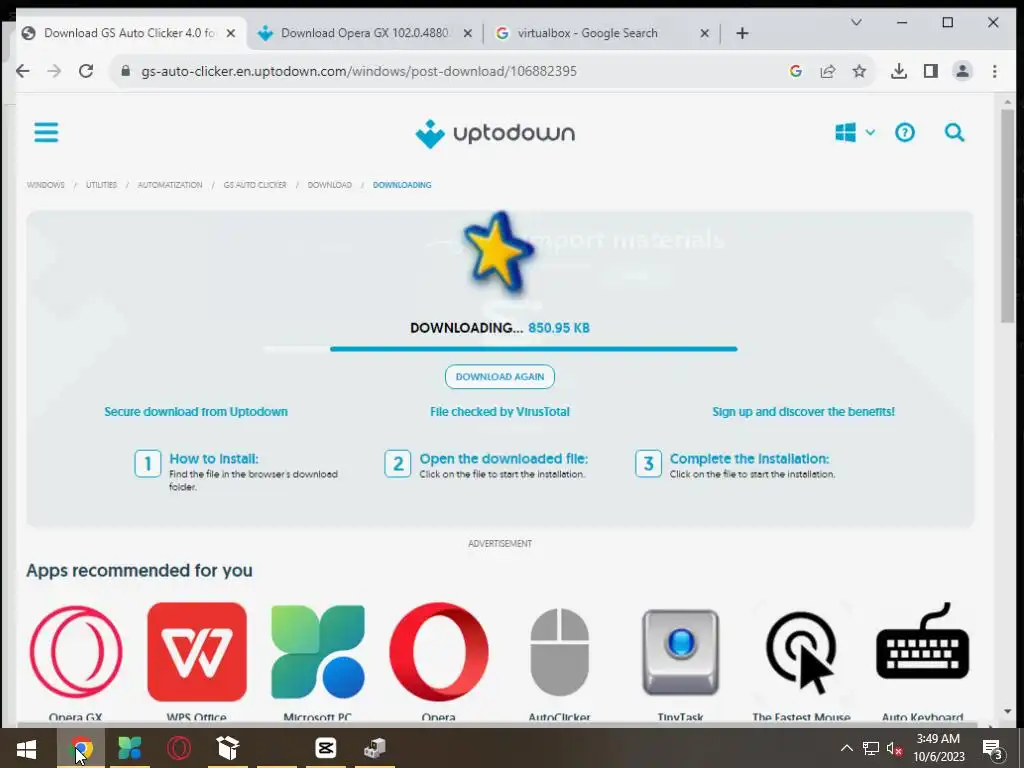
Task: Switch to Download Opera GX tab
Action: pos(364,33)
